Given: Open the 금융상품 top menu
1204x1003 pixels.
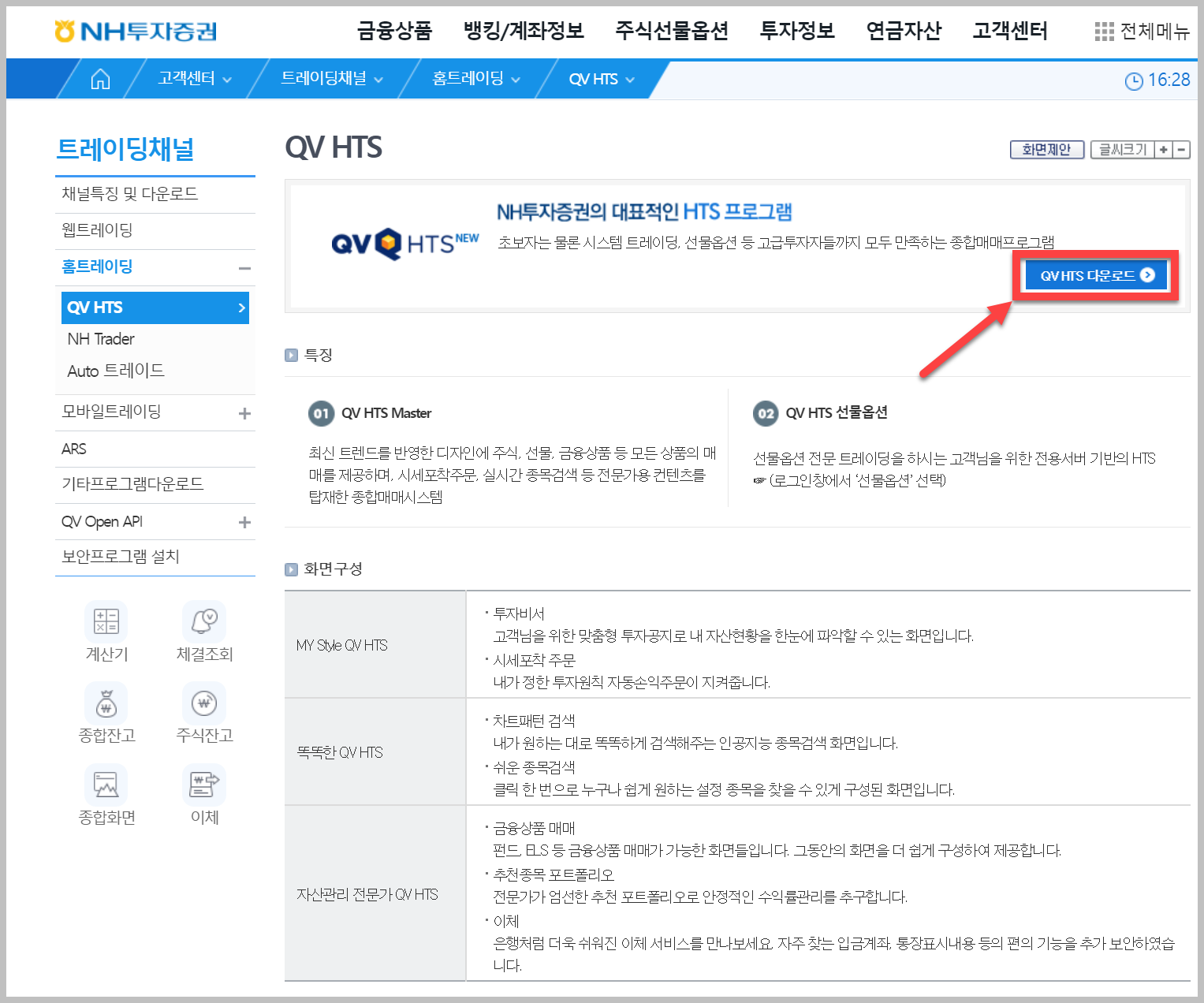Looking at the screenshot, I should pos(394,32).
